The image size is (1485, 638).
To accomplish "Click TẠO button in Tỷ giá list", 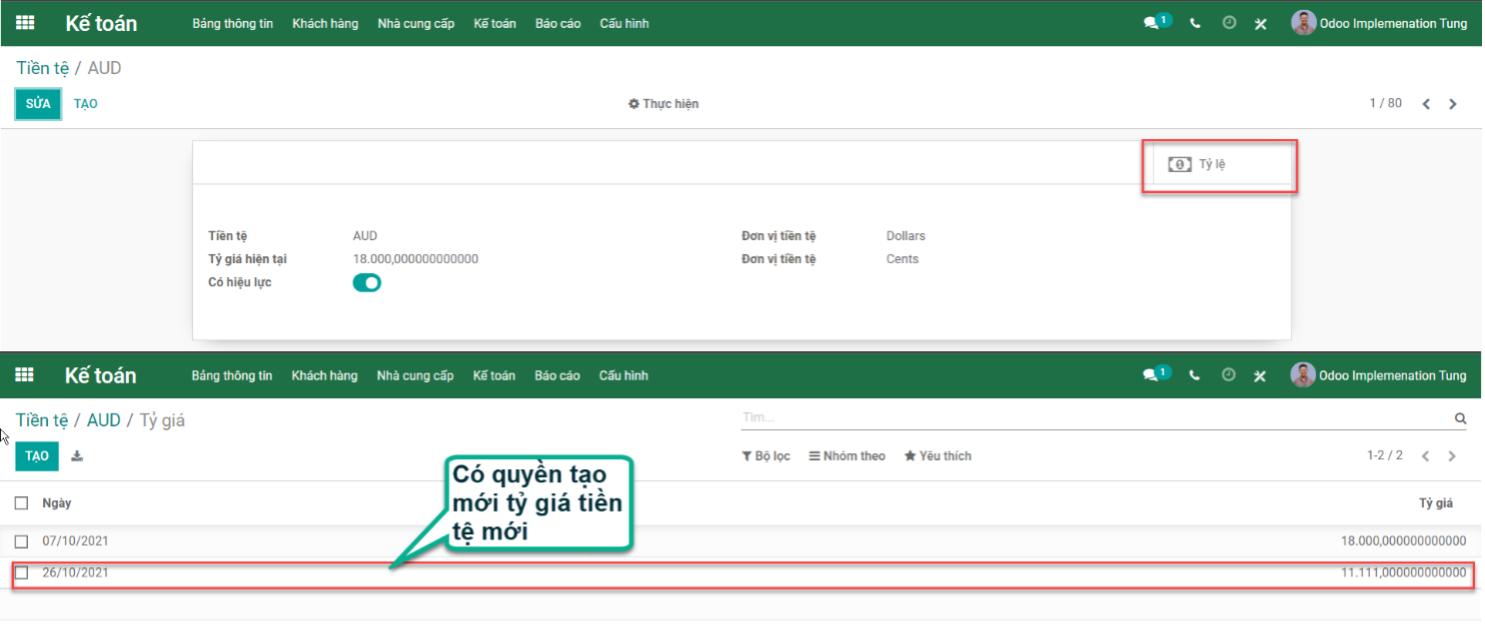I will [37, 456].
